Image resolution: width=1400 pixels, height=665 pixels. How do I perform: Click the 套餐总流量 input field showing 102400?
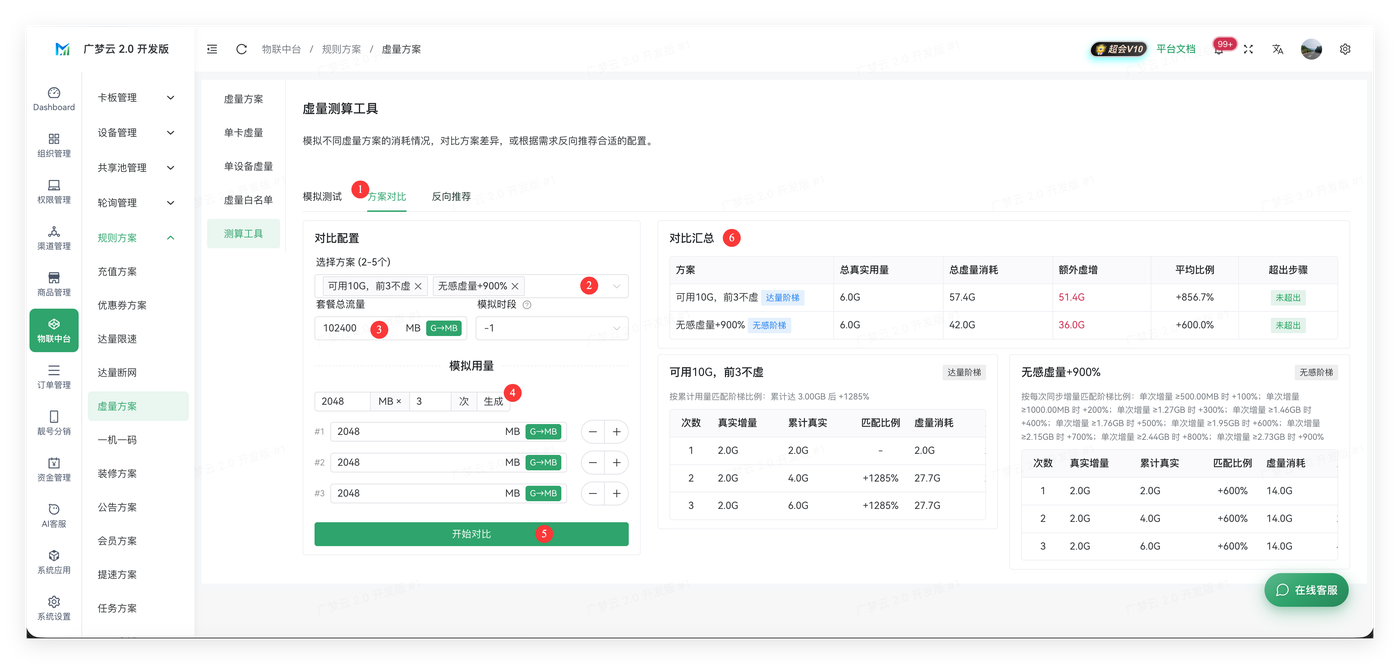point(390,328)
